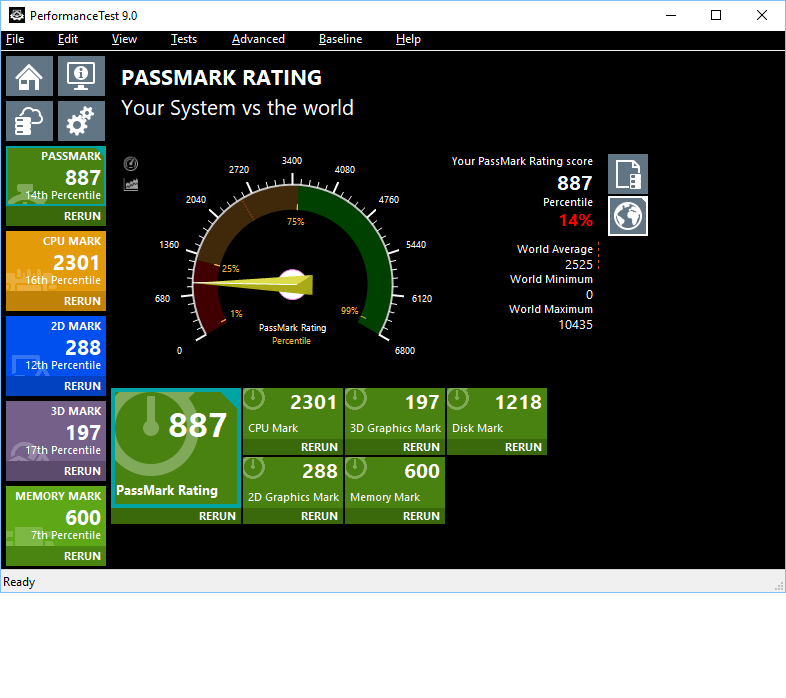786x698 pixels.
Task: Click the save results document icon
Action: (x=628, y=174)
